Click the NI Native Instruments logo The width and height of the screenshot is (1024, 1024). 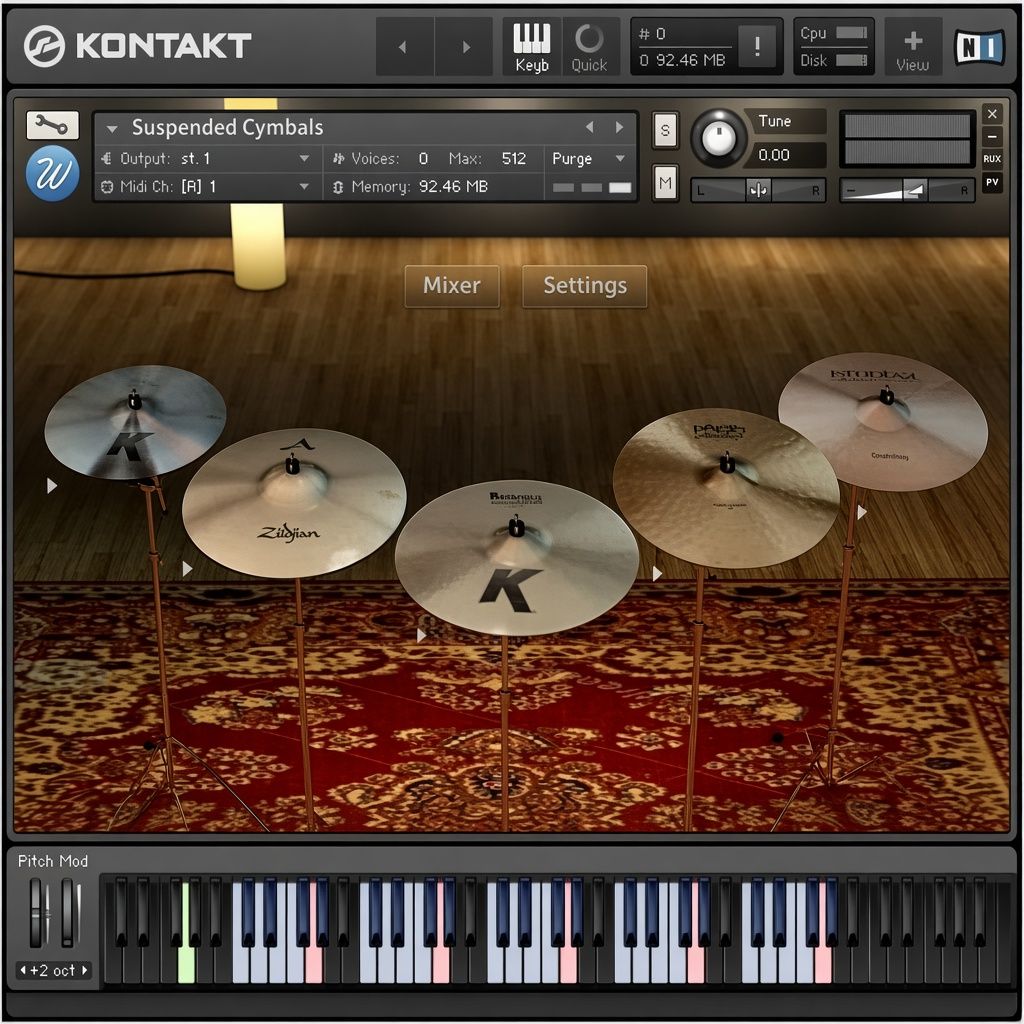click(x=979, y=47)
